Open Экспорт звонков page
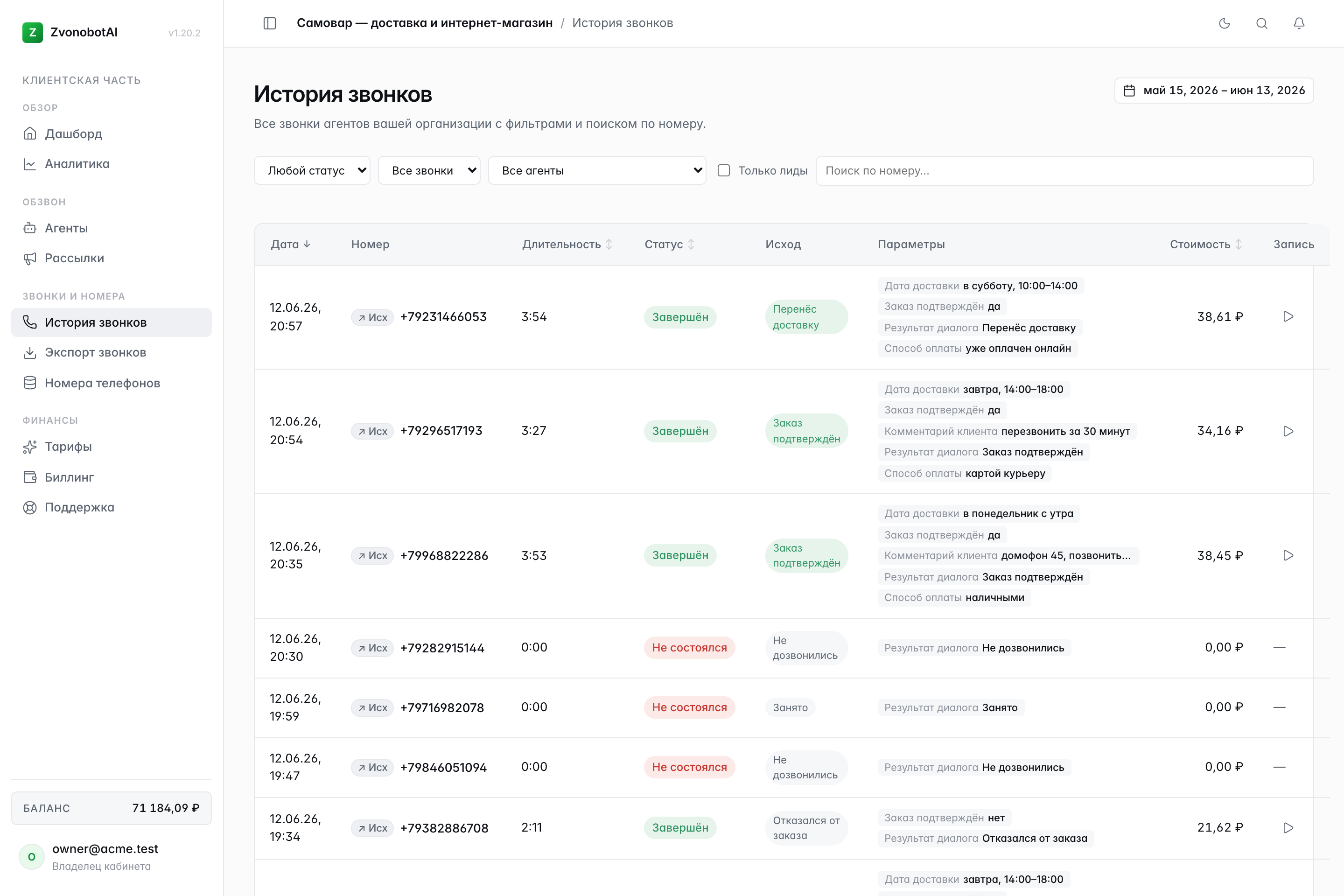Viewport: 1344px width, 896px height. coord(112,353)
